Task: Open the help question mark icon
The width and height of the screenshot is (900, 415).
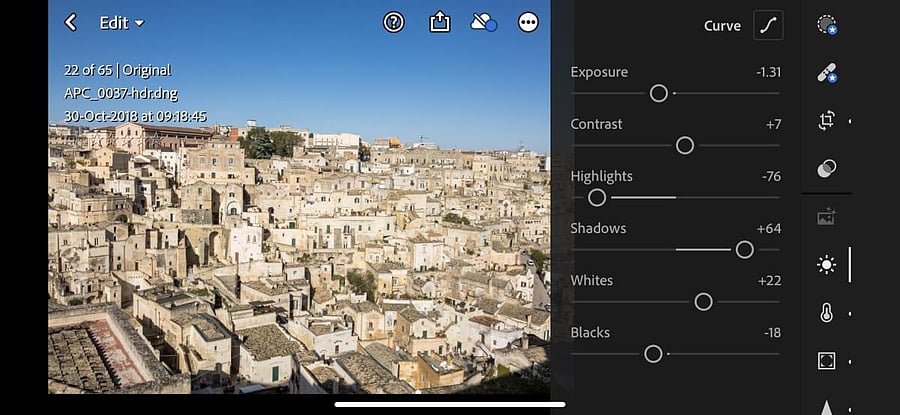Action: (x=394, y=22)
